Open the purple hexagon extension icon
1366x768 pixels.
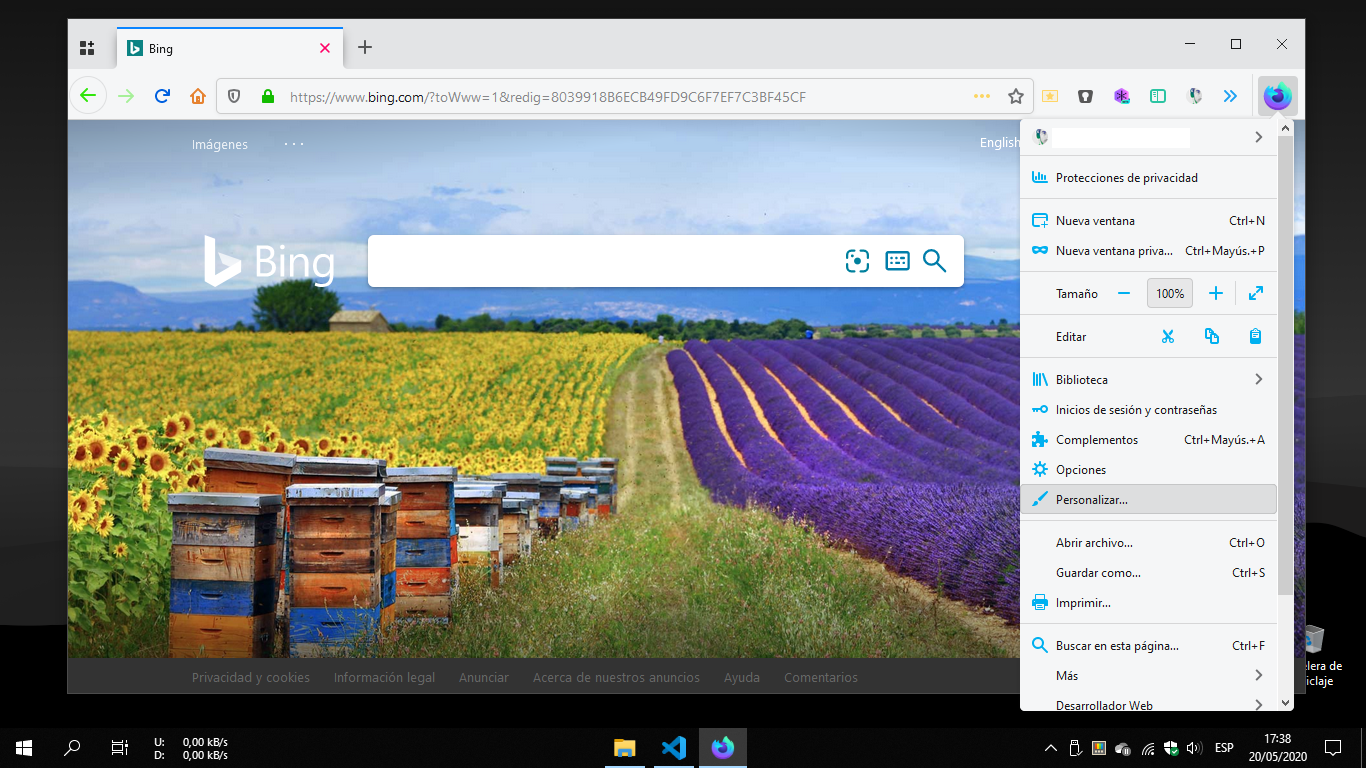click(1122, 96)
